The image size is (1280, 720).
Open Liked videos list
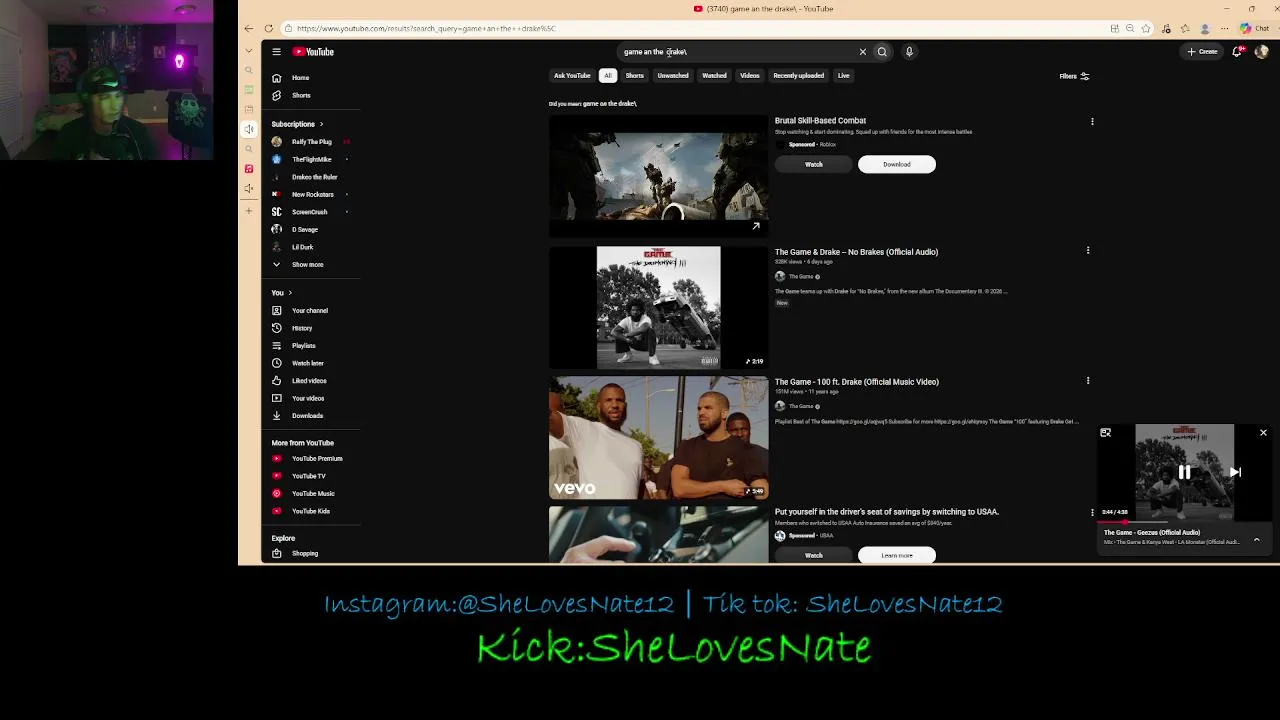point(310,381)
